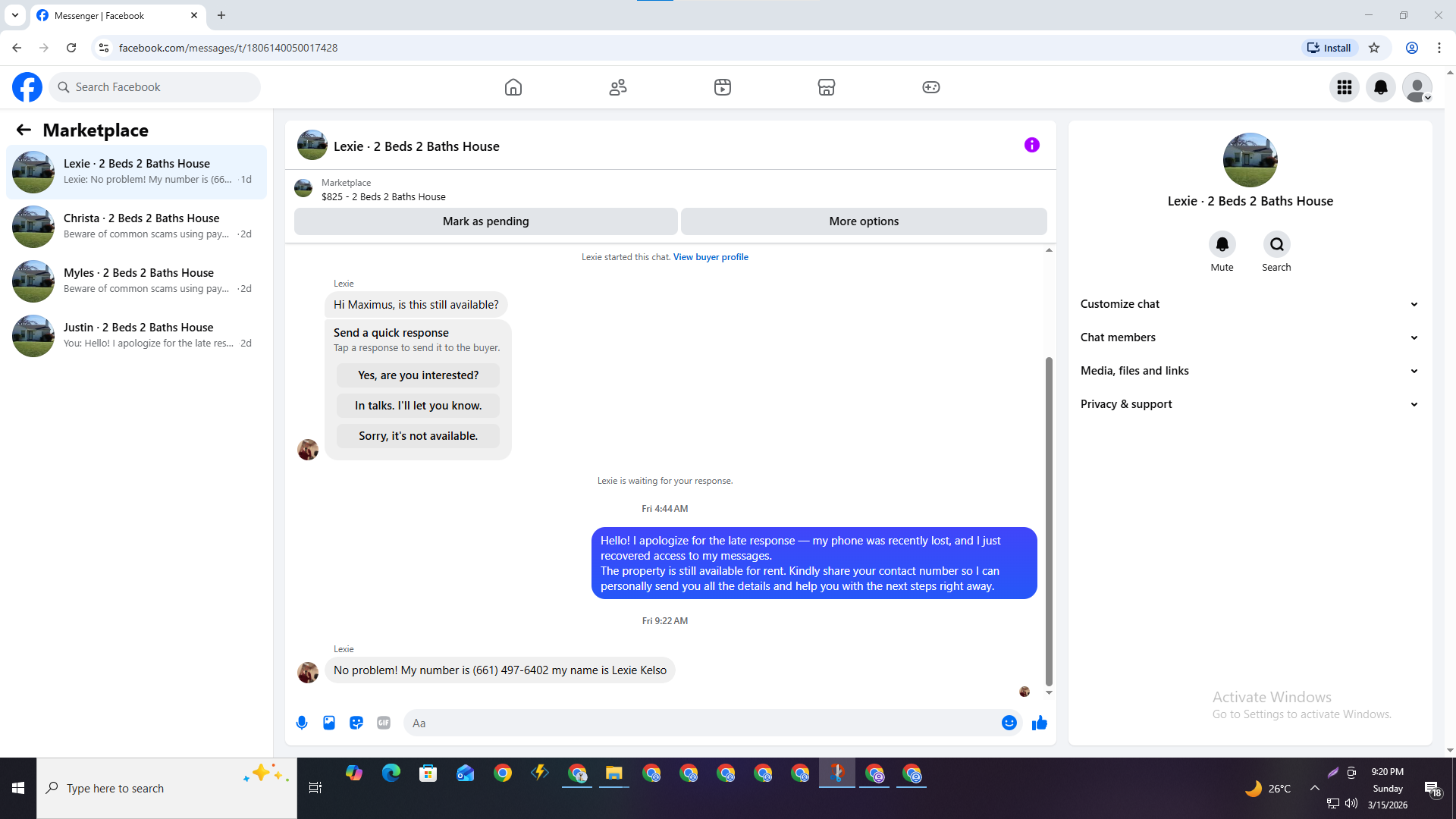Open the Windows Start menu

click(x=18, y=789)
